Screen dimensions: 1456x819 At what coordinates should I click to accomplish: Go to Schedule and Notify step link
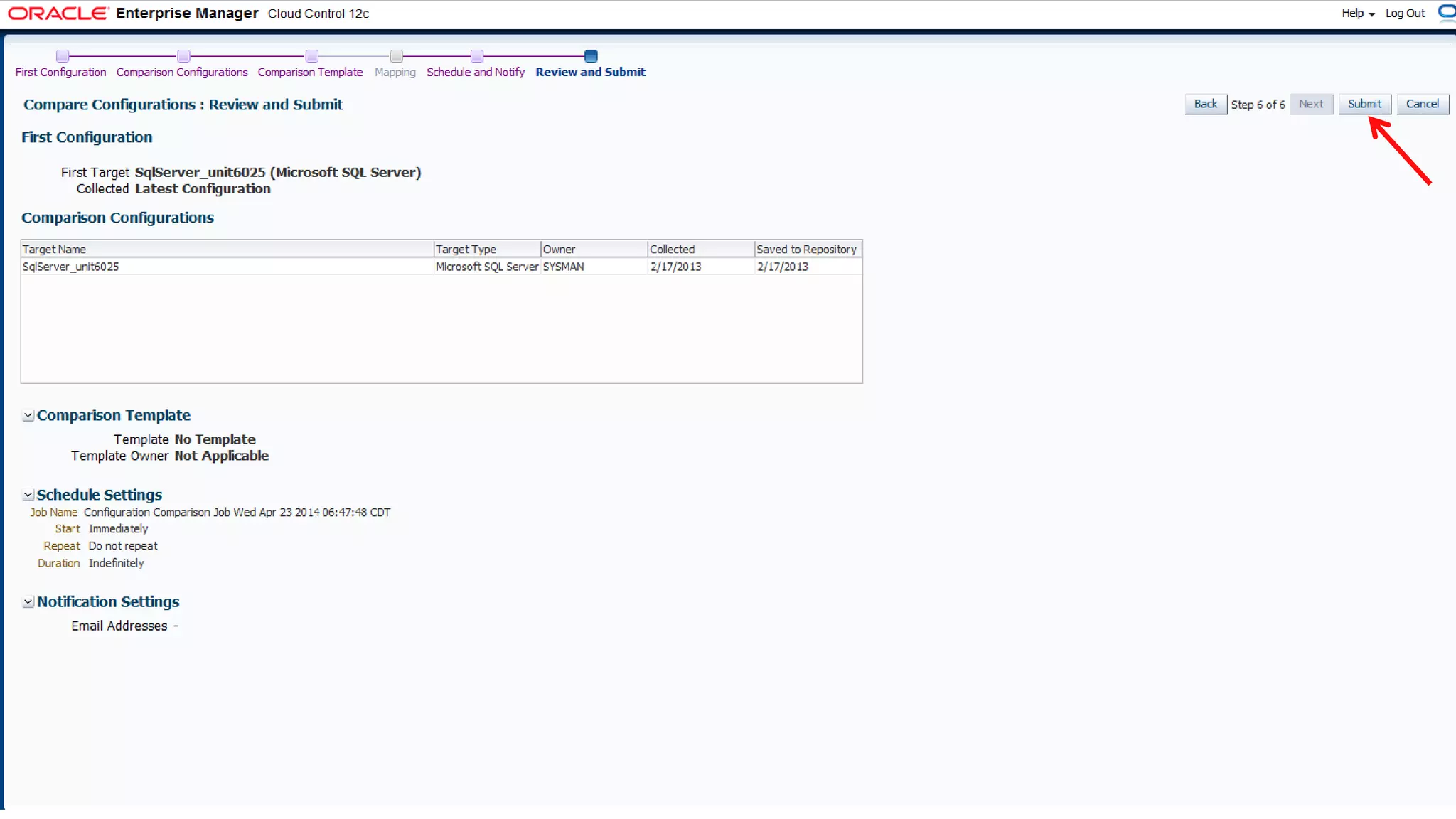pyautogui.click(x=476, y=72)
